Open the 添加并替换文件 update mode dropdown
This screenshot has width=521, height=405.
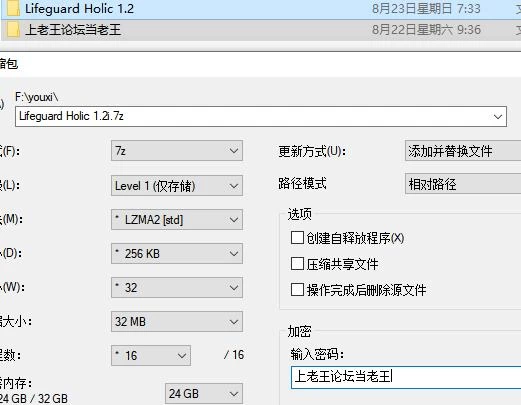coord(463,151)
